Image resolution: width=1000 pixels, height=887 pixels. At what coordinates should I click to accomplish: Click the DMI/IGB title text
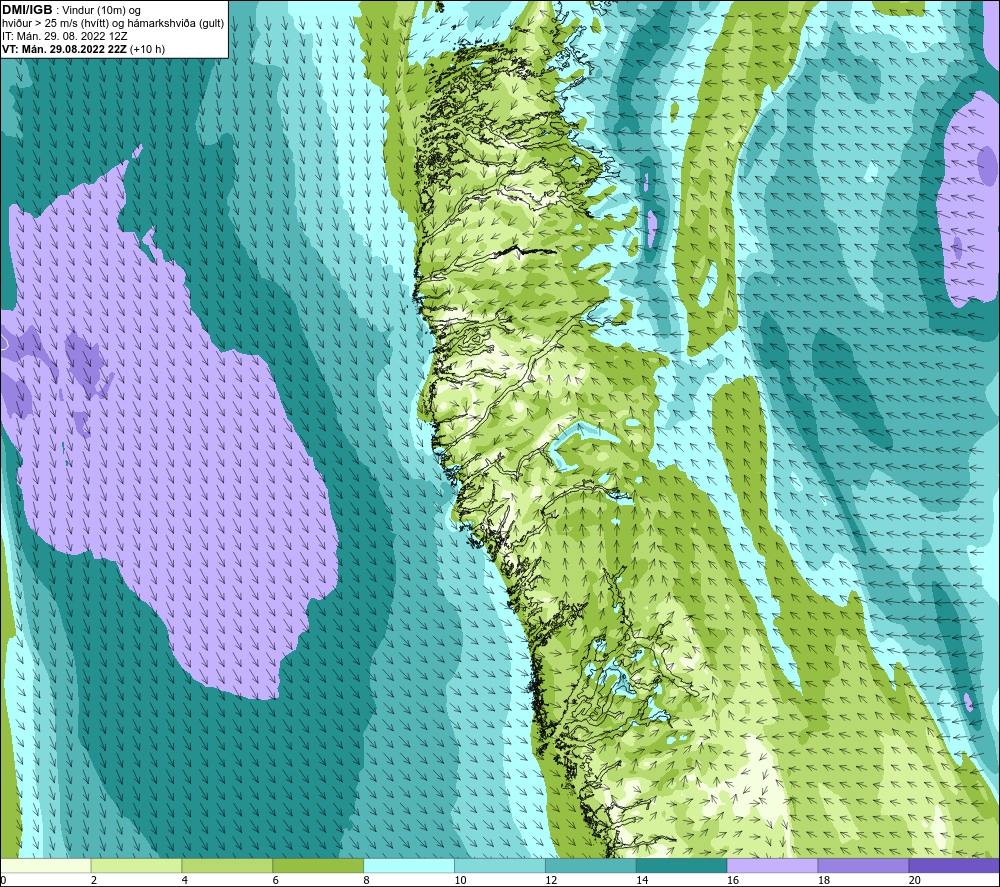coord(27,10)
